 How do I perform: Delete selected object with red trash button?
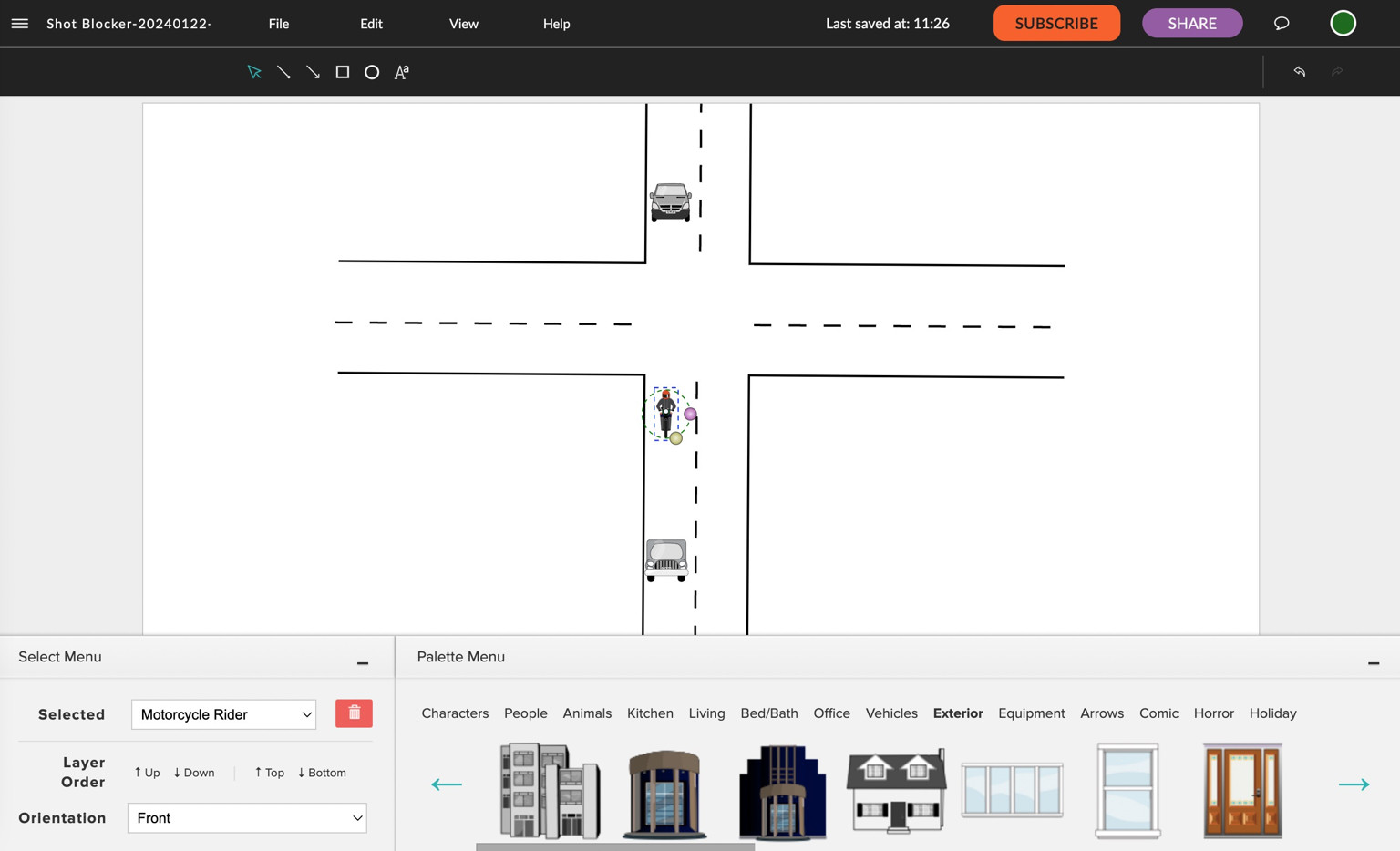354,713
